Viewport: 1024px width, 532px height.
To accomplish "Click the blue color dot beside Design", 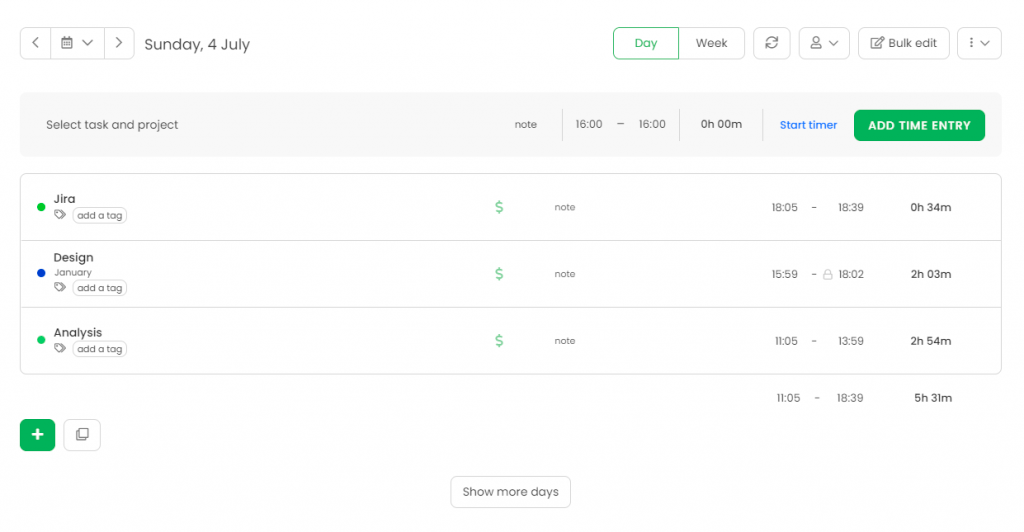I will click(41, 273).
